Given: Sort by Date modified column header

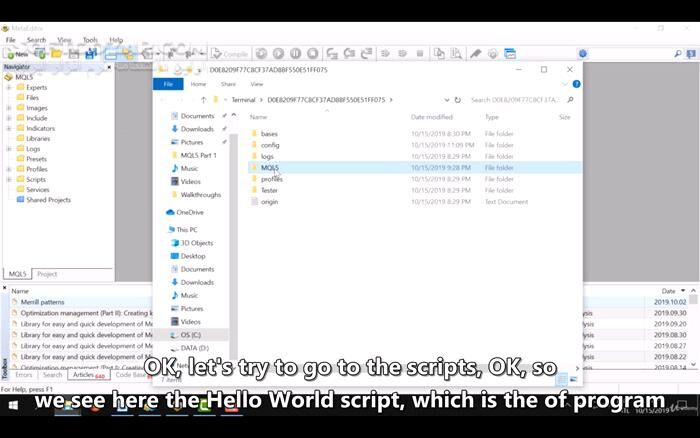Looking at the screenshot, I should pyautogui.click(x=431, y=117).
